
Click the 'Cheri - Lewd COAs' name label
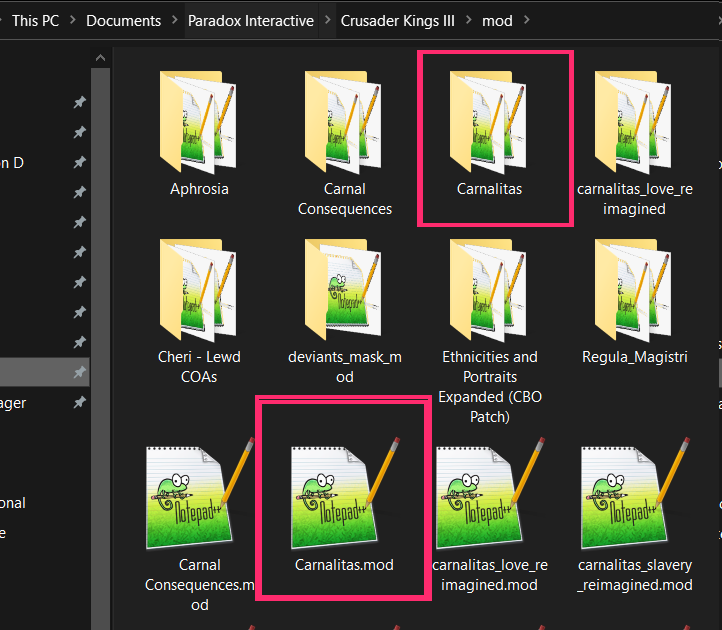[x=199, y=367]
